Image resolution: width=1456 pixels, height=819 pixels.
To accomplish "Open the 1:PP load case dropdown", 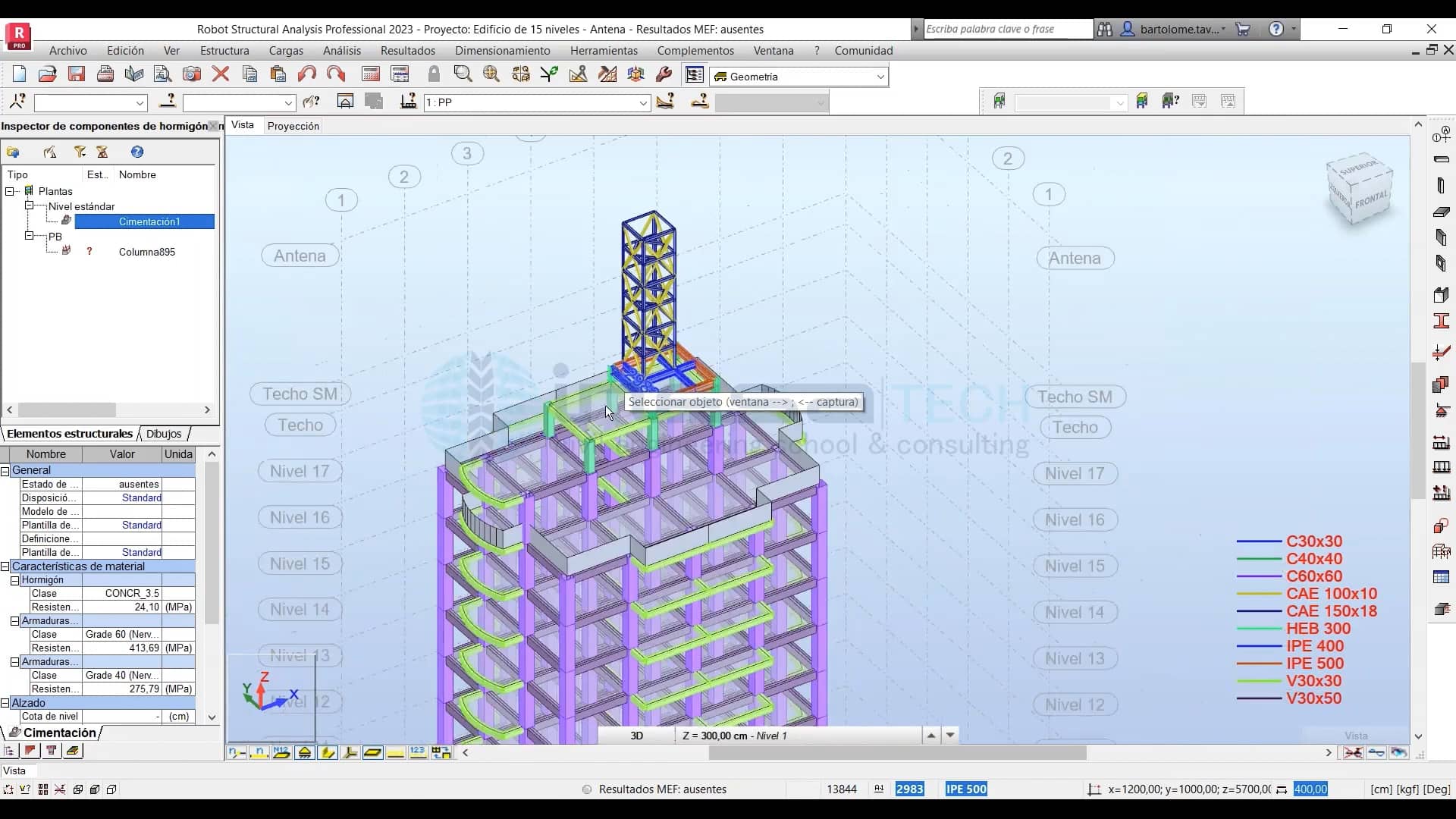I will click(x=643, y=102).
